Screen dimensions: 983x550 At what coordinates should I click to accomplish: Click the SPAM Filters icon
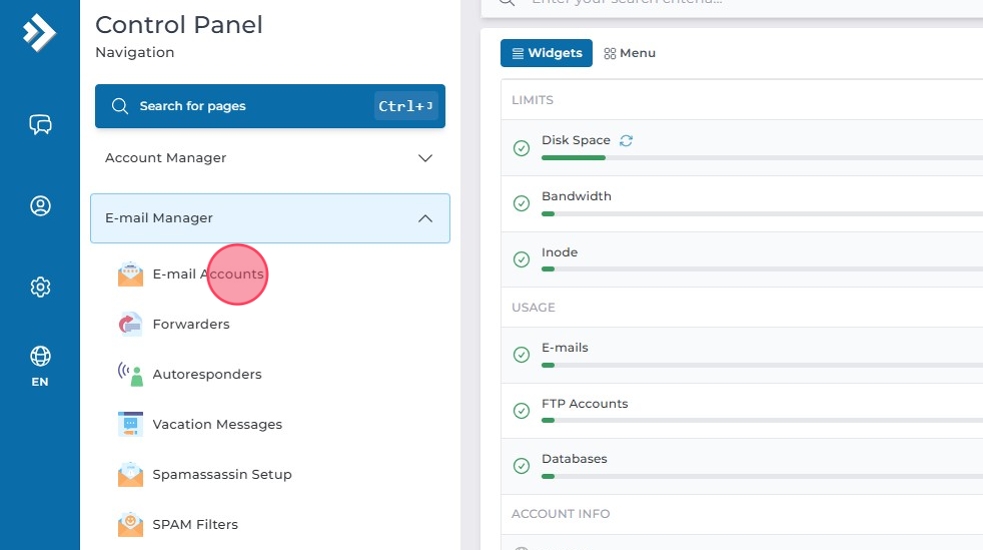[x=130, y=524]
